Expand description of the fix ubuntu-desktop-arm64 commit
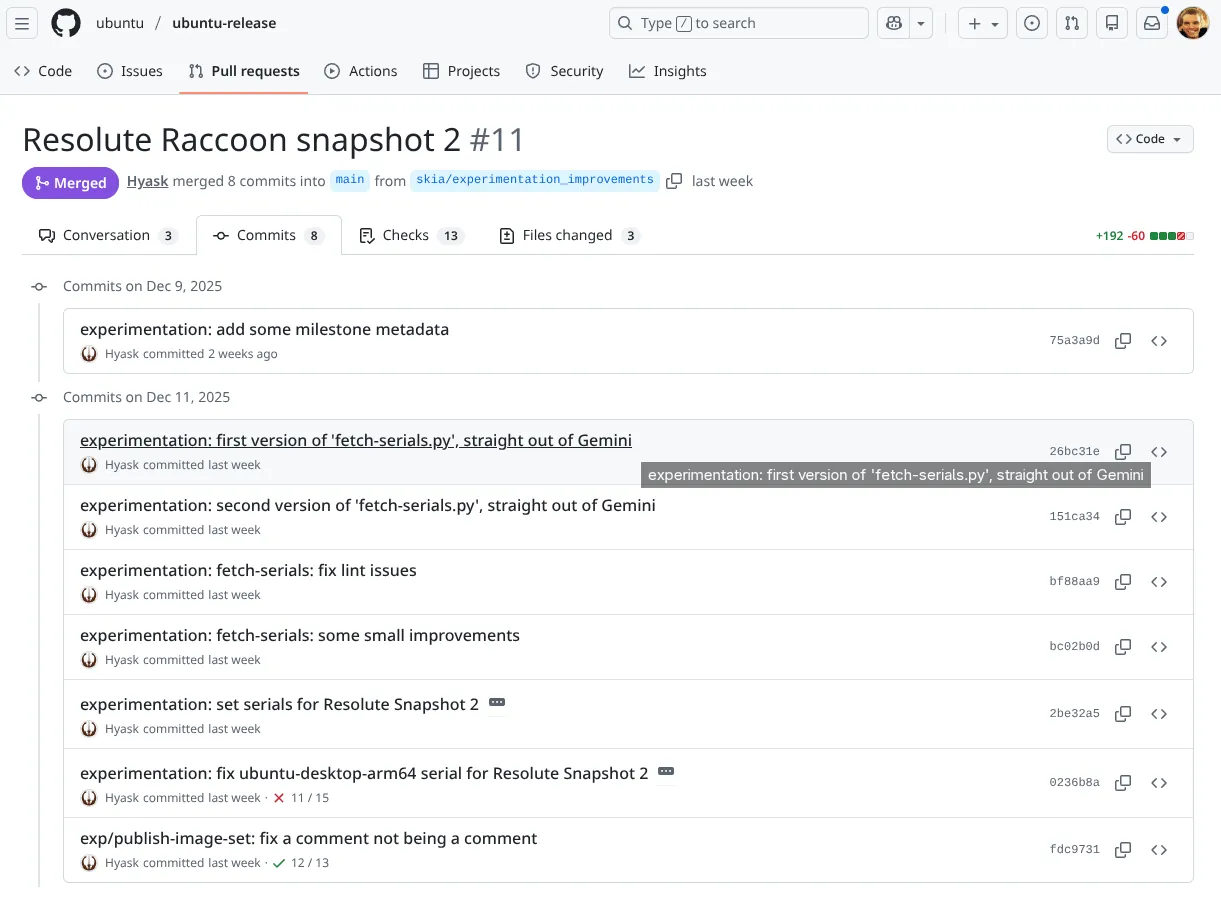The image size is (1221, 909). coord(666,771)
